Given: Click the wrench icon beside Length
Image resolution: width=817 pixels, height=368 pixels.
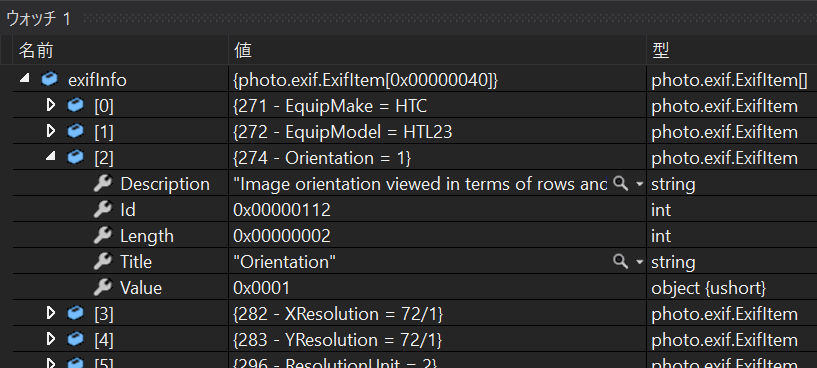Looking at the screenshot, I should point(103,236).
